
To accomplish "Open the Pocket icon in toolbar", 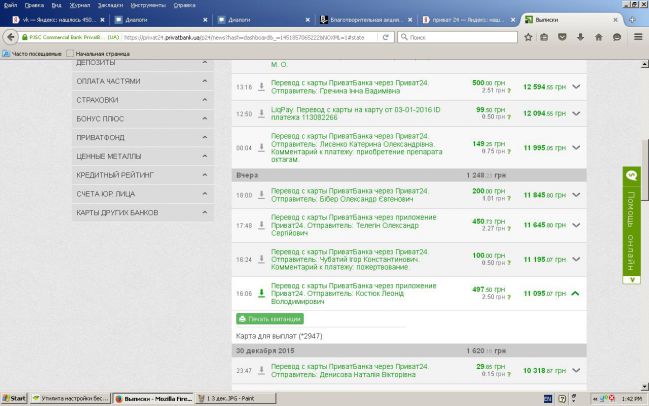I will click(x=562, y=37).
